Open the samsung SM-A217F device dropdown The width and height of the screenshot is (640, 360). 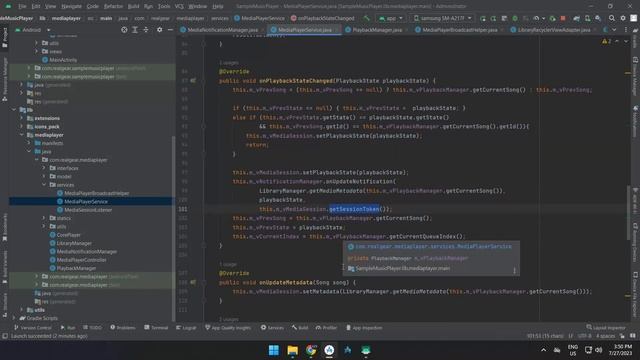pos(442,18)
